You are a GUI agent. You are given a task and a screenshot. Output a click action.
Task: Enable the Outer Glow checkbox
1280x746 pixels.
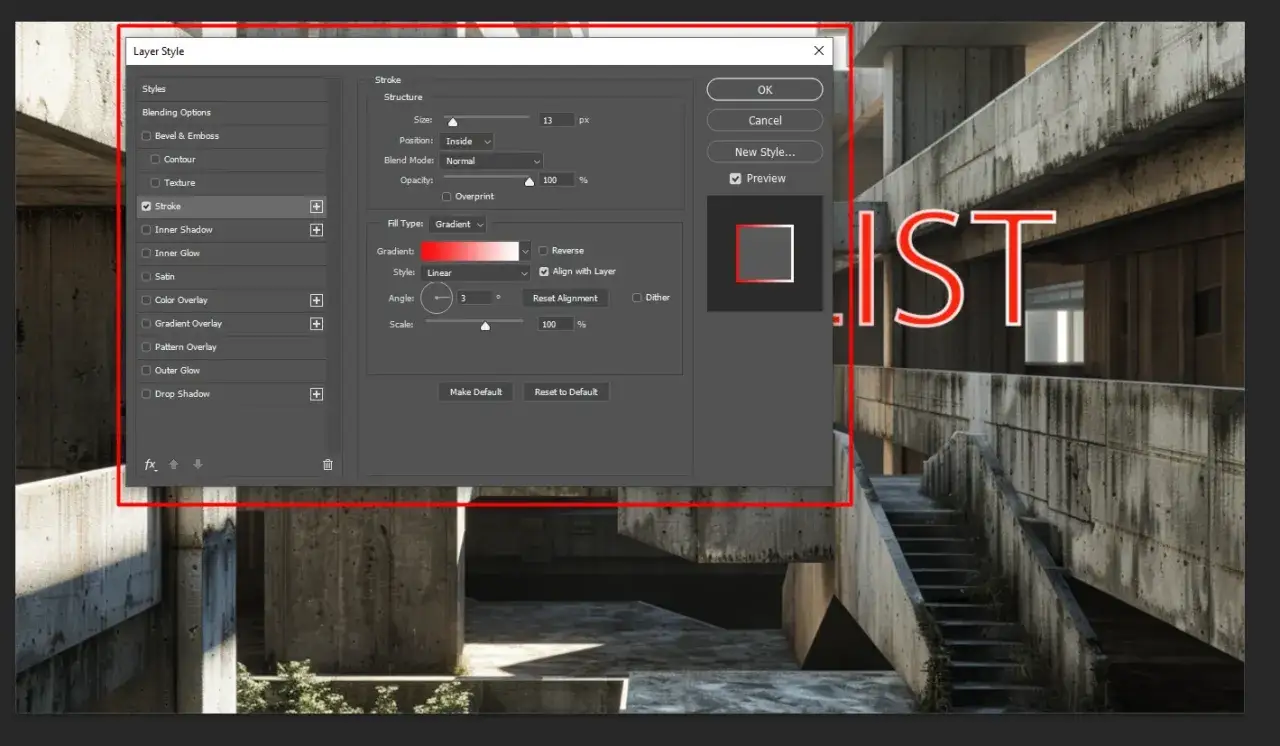click(147, 371)
